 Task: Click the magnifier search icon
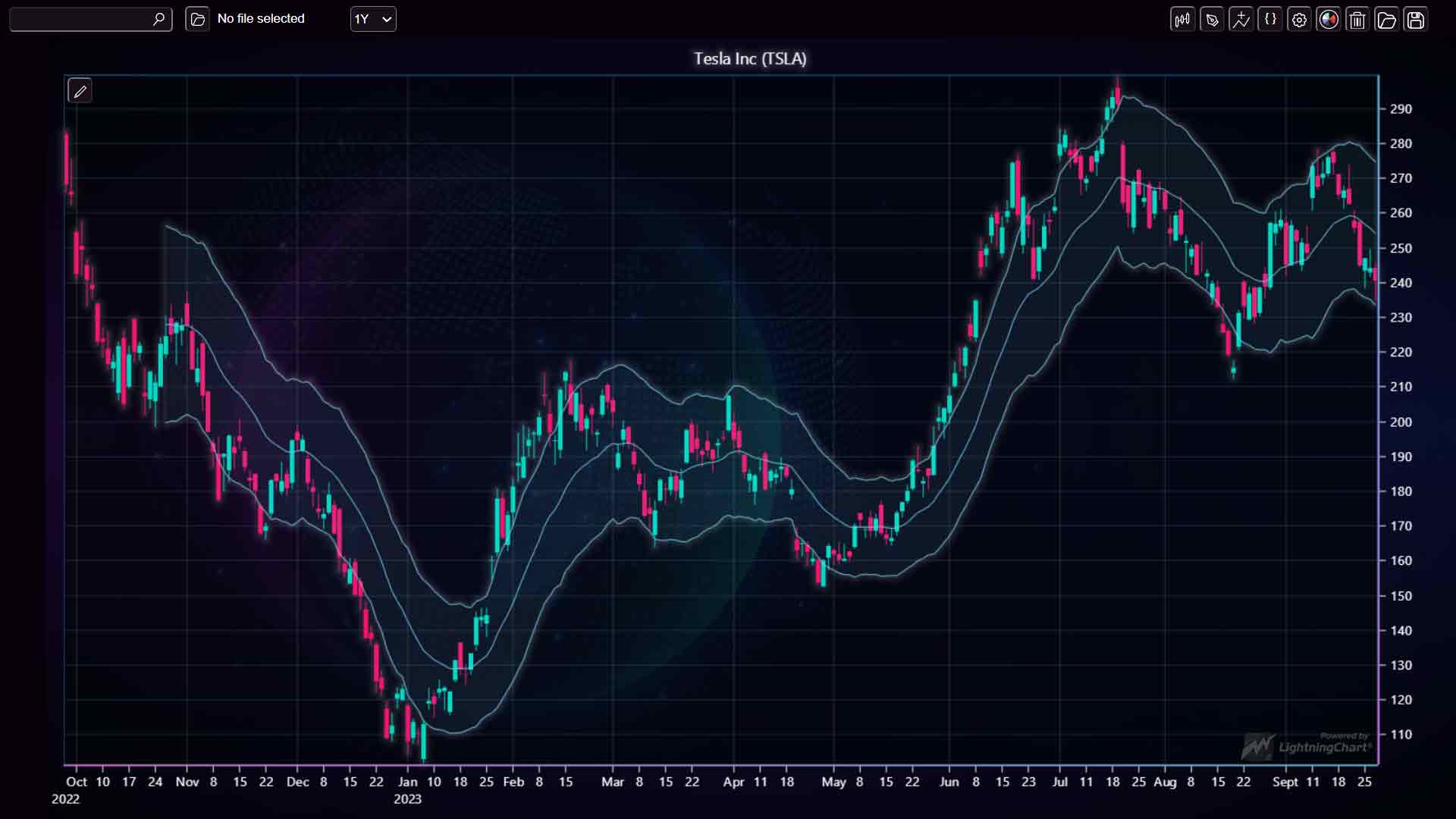click(158, 19)
